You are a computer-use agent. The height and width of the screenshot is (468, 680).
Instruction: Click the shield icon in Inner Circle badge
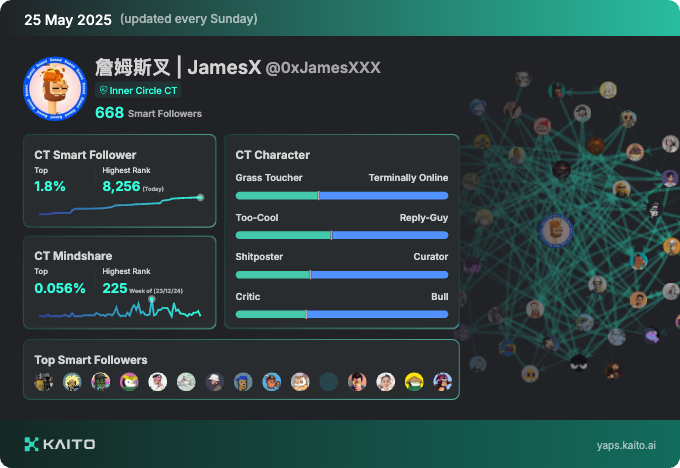pos(103,90)
